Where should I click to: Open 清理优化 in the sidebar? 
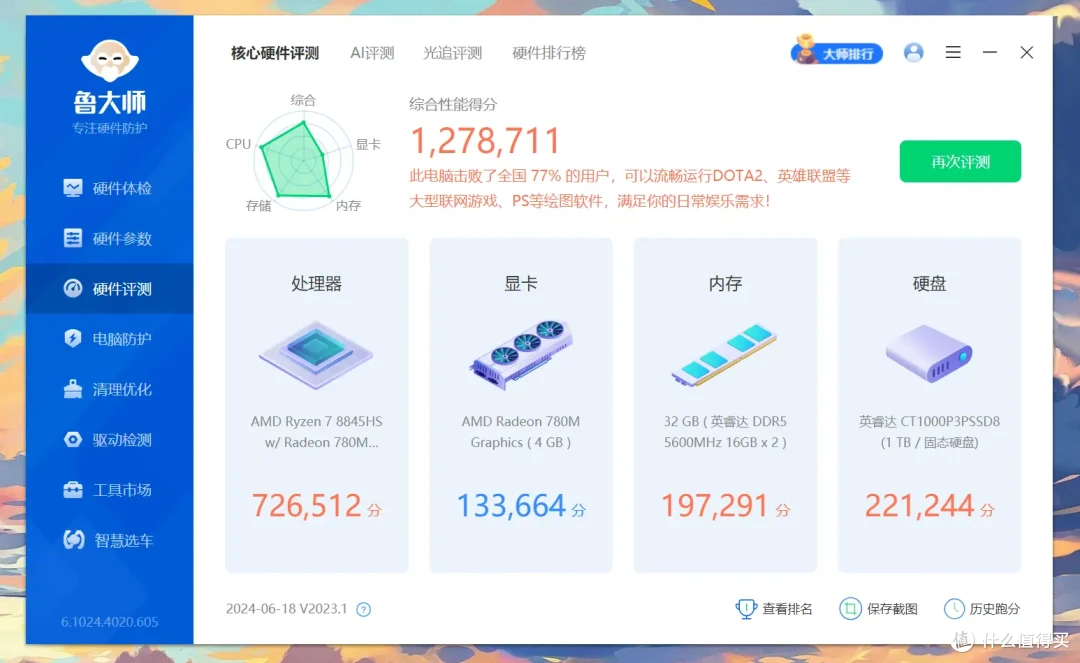click(110, 389)
